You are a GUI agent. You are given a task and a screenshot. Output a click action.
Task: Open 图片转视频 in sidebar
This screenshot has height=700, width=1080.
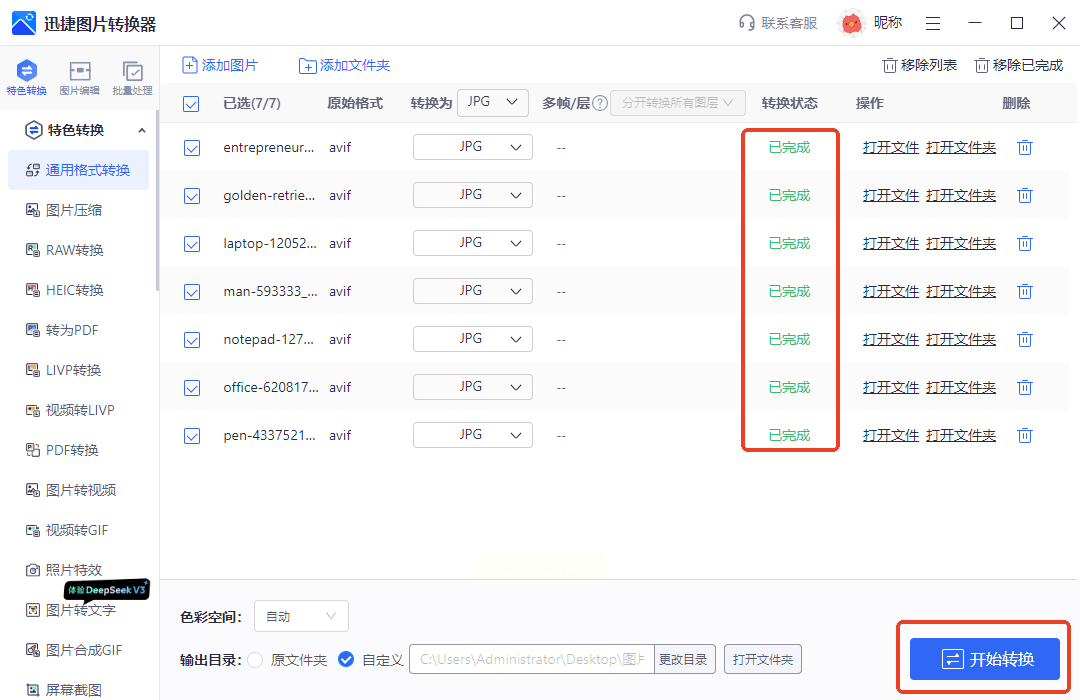click(x=71, y=490)
